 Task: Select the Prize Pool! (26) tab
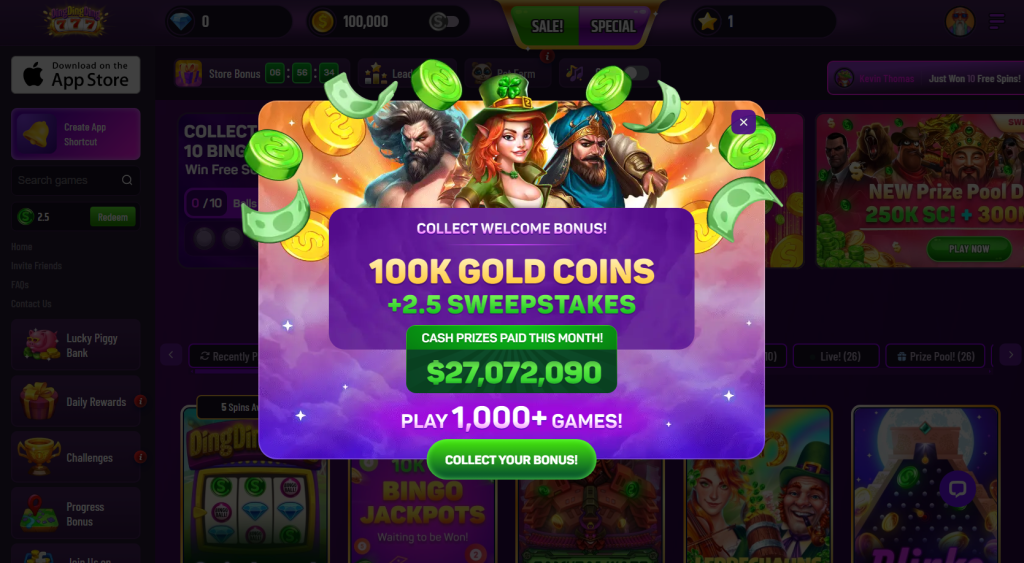tap(935, 357)
